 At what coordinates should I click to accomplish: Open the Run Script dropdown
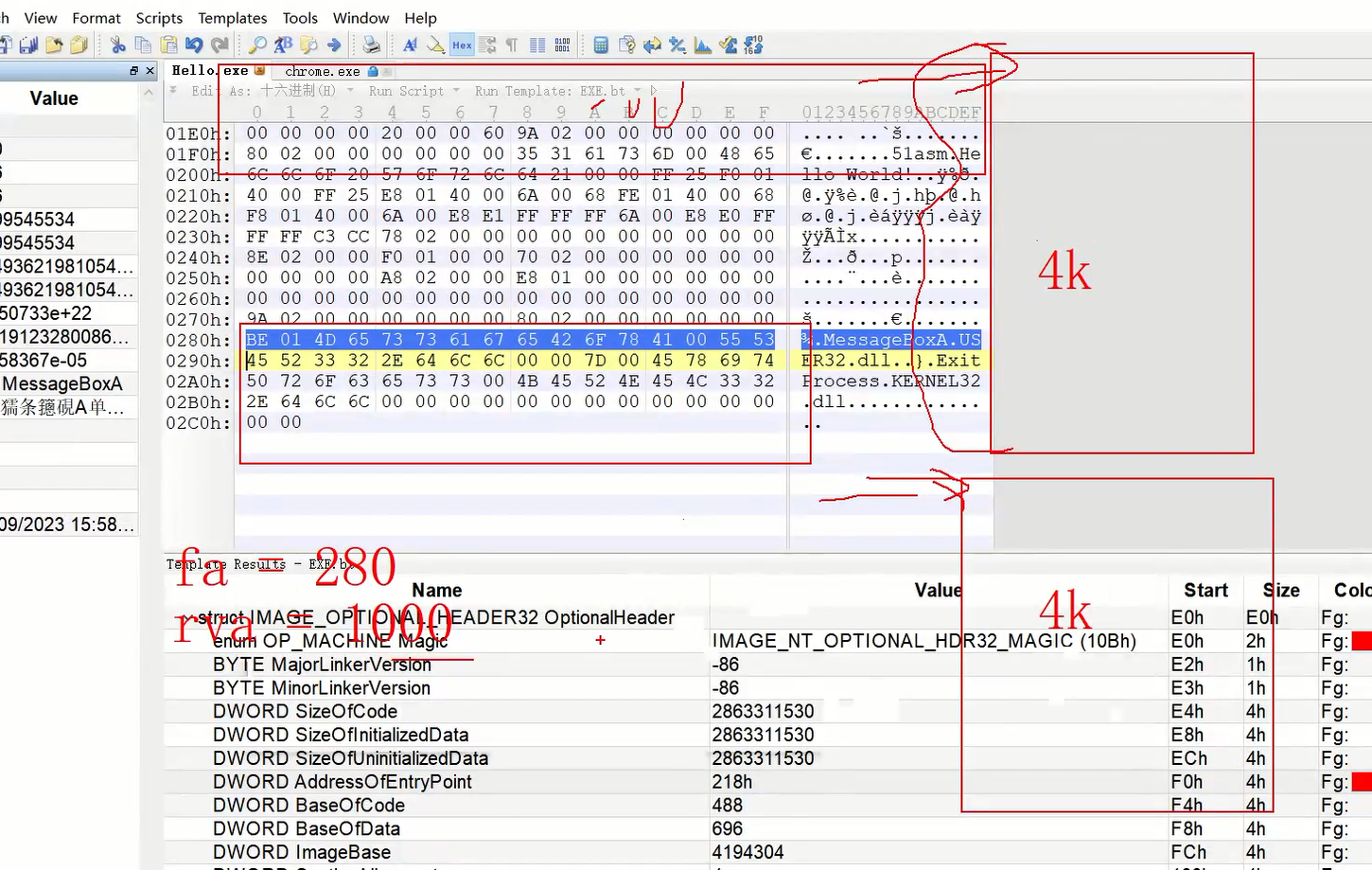coord(455,91)
